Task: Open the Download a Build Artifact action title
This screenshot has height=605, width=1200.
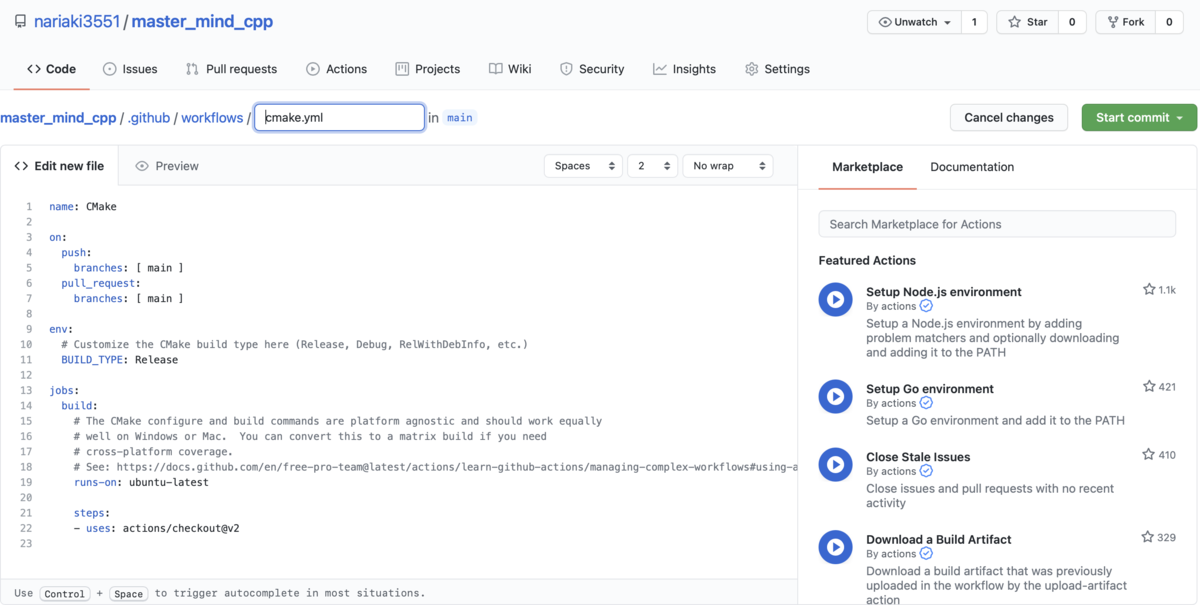Action: pos(939,540)
